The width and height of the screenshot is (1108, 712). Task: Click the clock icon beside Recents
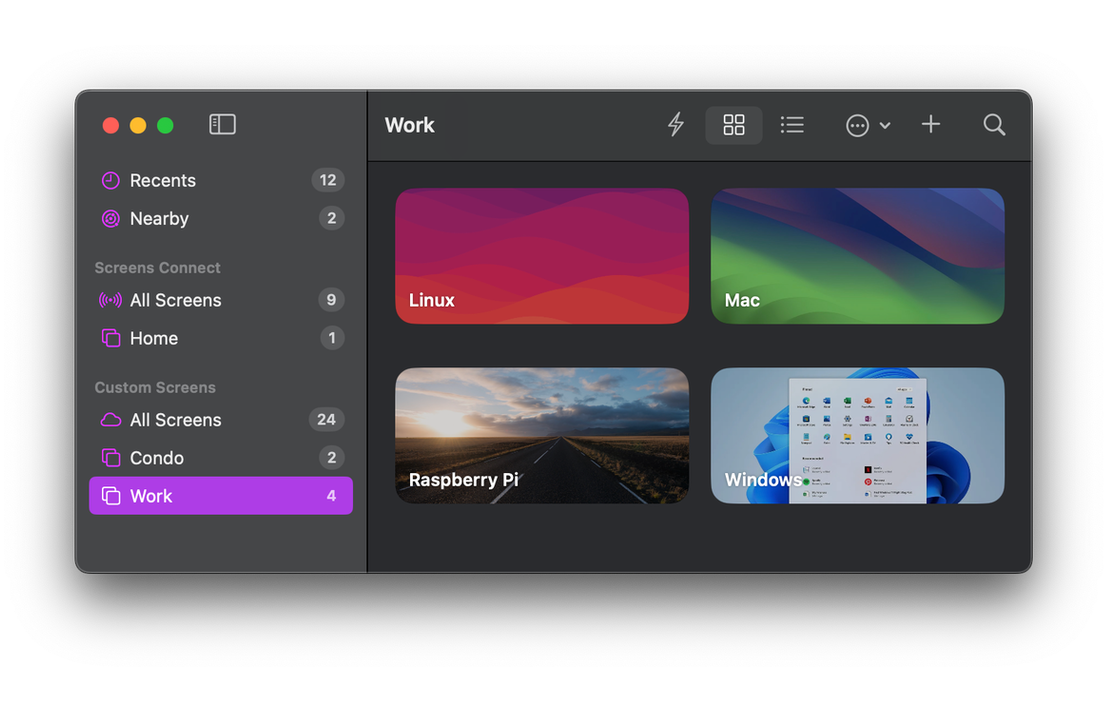[111, 180]
